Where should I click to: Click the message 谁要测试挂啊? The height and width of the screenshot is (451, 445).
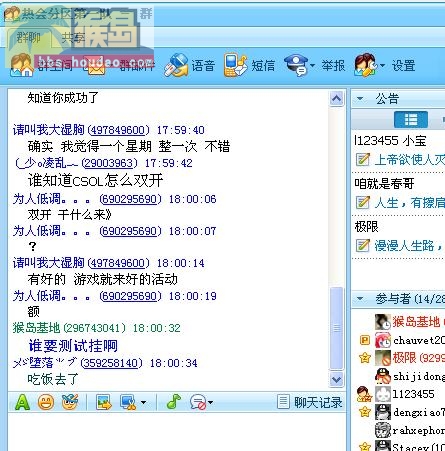click(x=73, y=346)
